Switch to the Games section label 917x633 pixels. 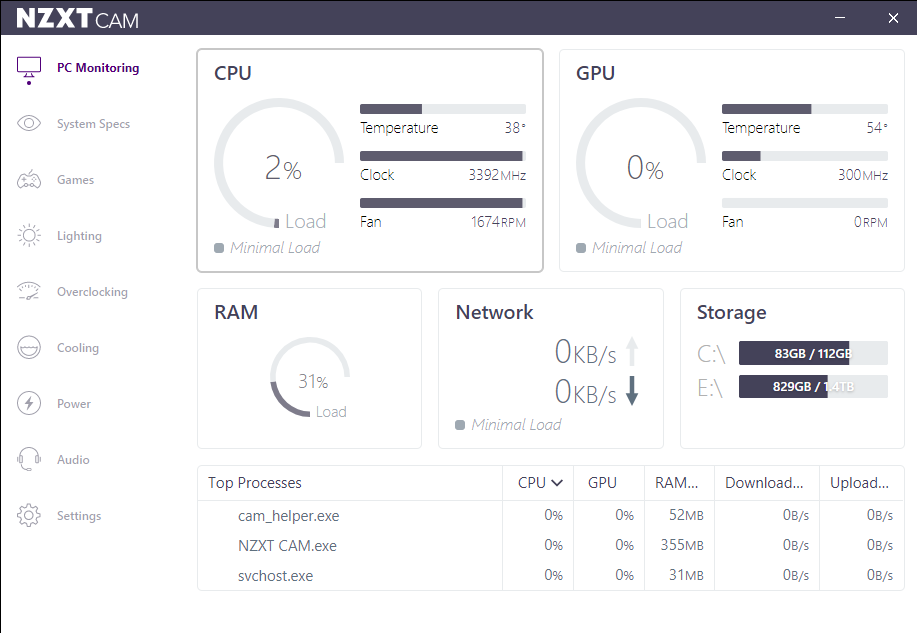pos(75,180)
